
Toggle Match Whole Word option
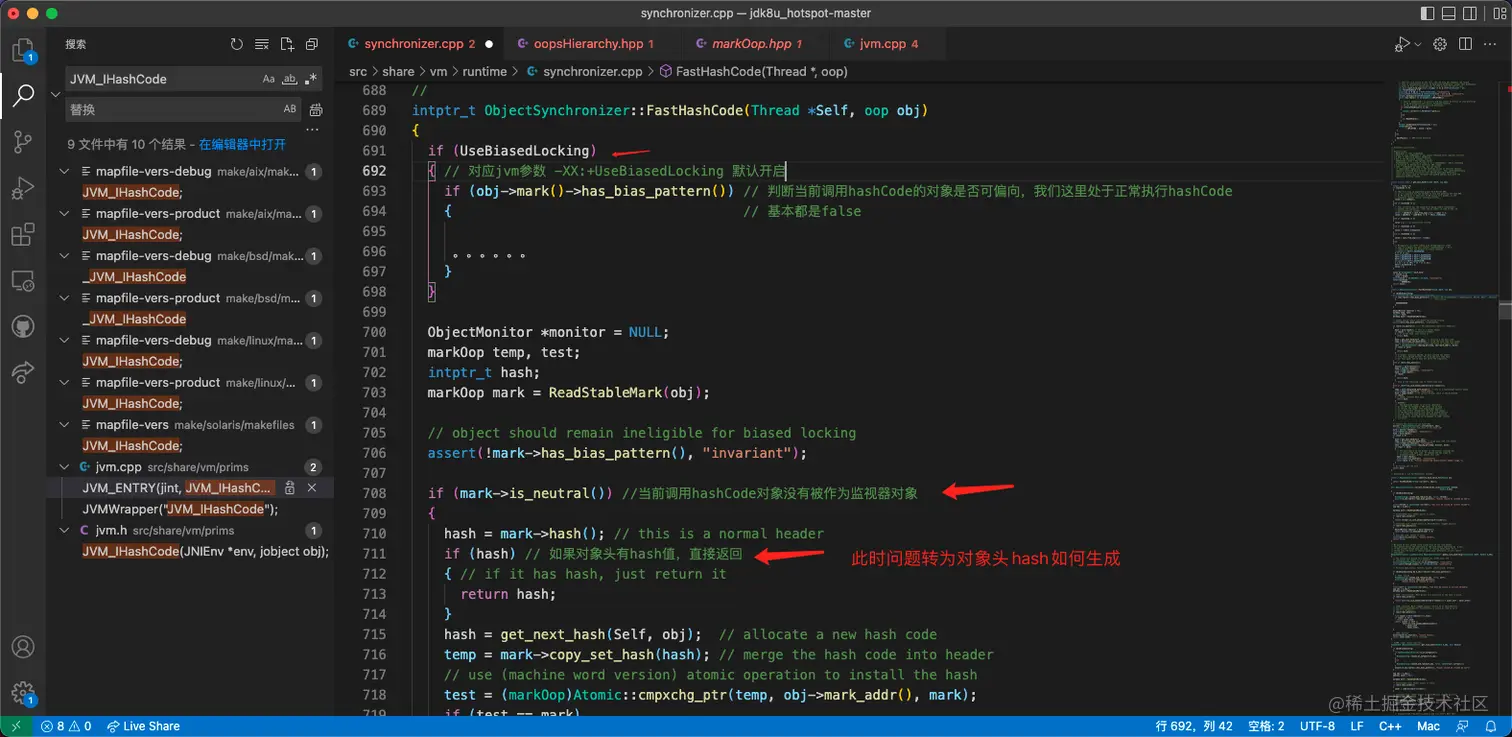point(290,79)
